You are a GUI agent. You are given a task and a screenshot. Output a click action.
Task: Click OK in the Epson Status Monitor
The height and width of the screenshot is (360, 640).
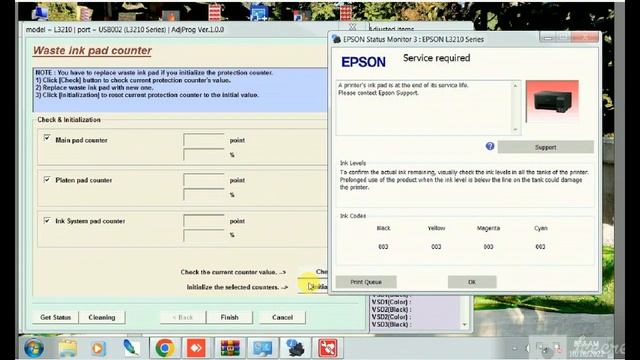point(472,282)
